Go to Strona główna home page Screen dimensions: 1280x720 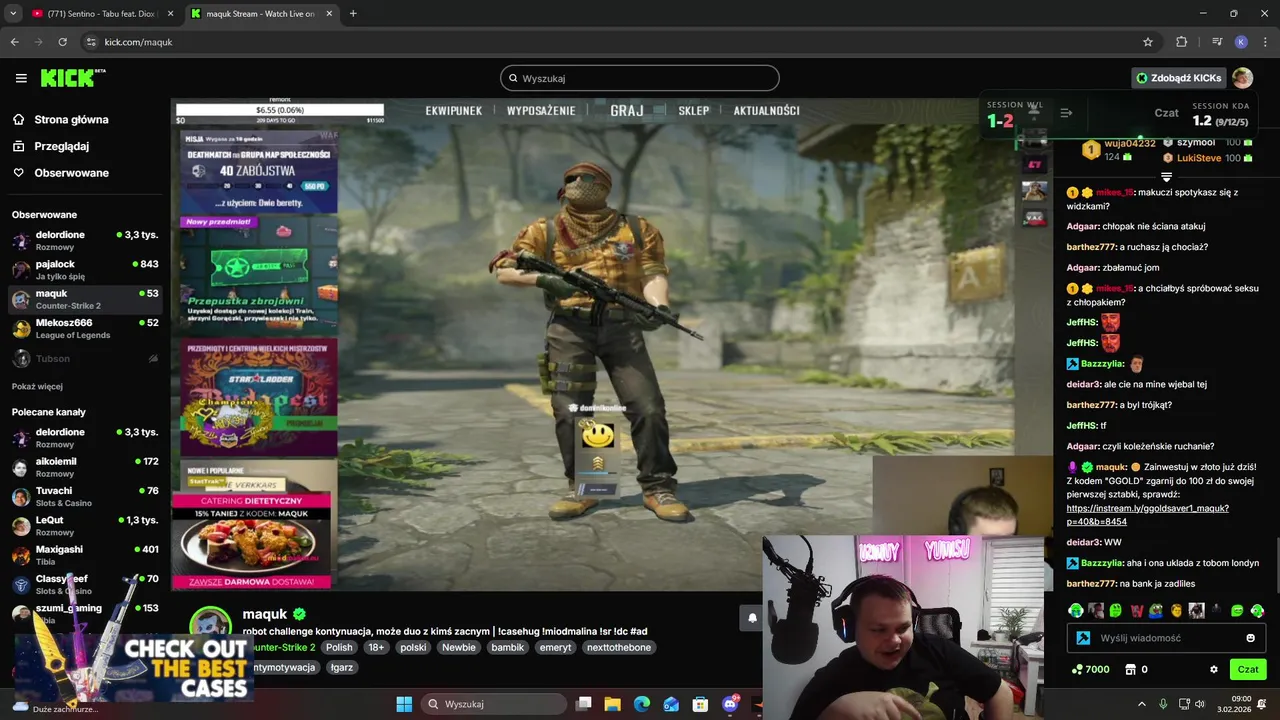click(71, 119)
